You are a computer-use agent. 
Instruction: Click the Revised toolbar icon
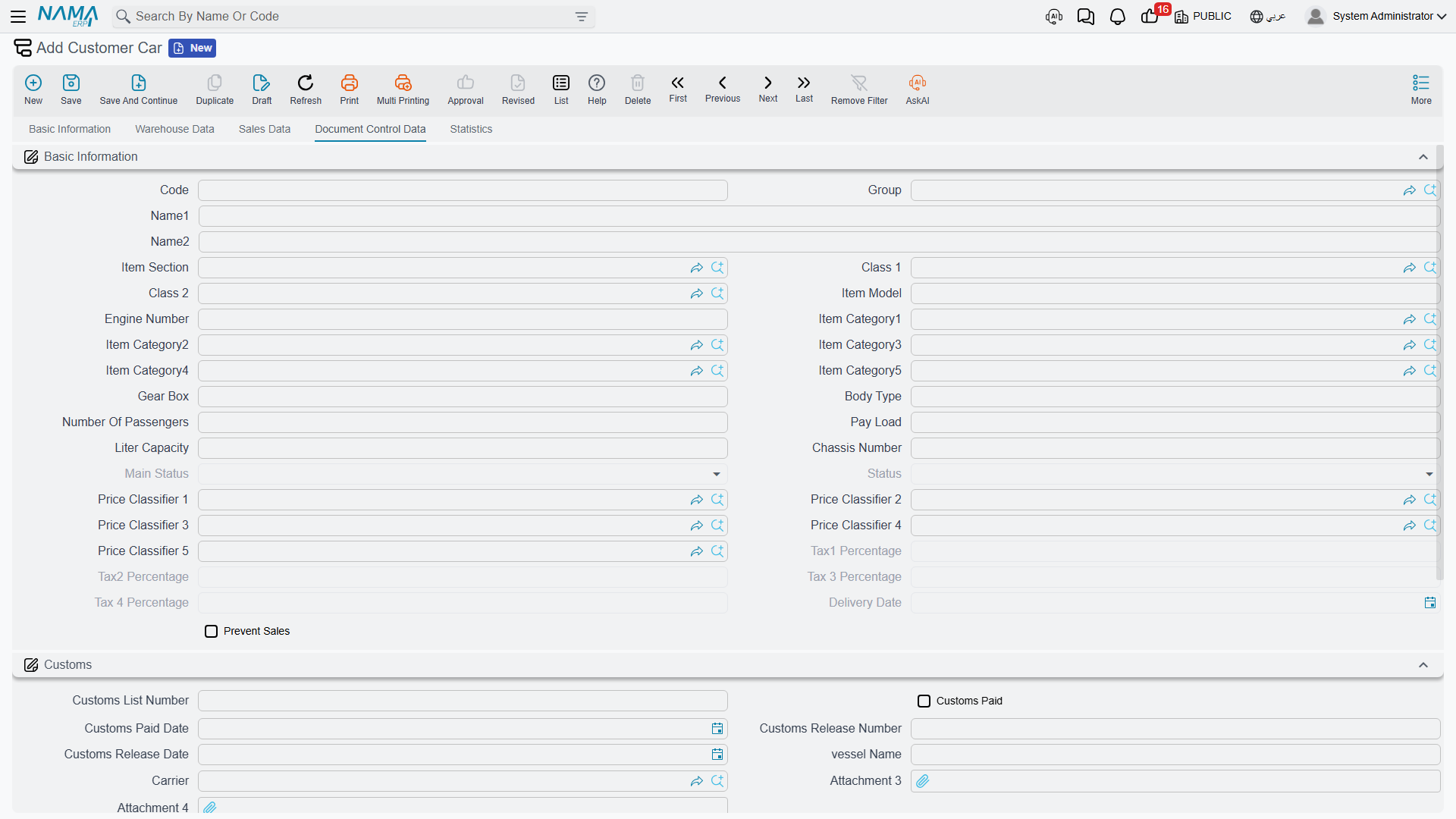click(x=518, y=89)
